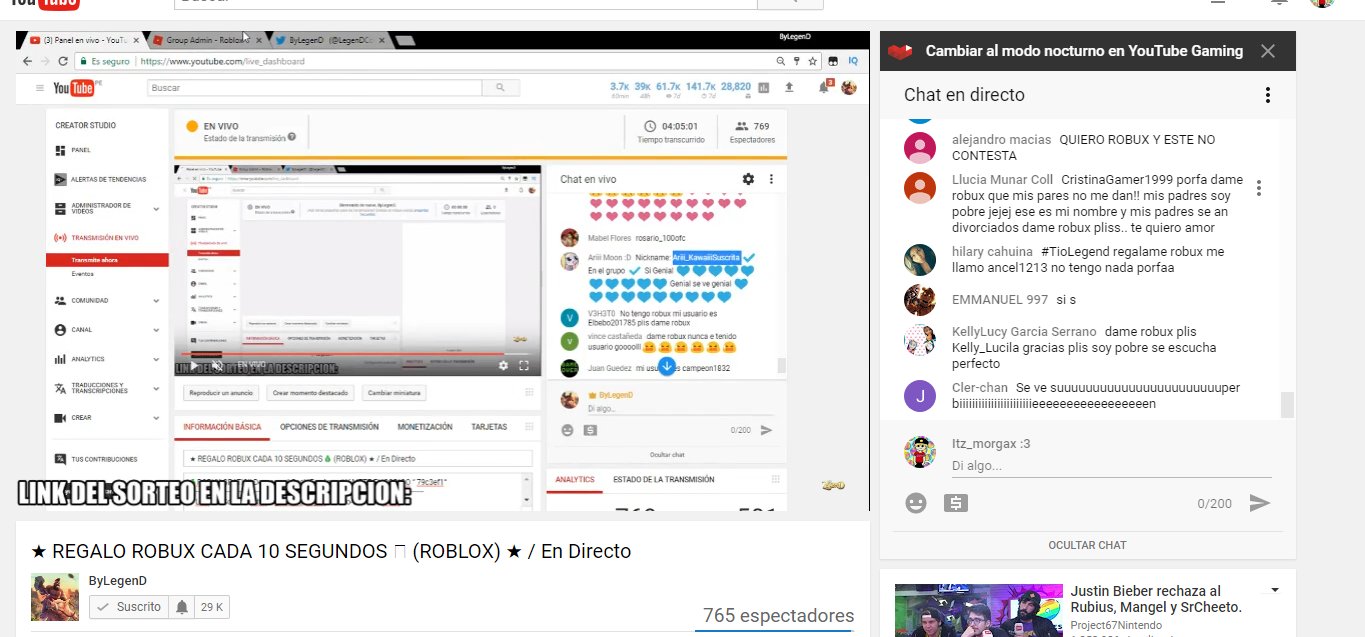The height and width of the screenshot is (637, 1365).
Task: Select the 'Panel en vivo' browser tab in stream
Action: pos(85,40)
